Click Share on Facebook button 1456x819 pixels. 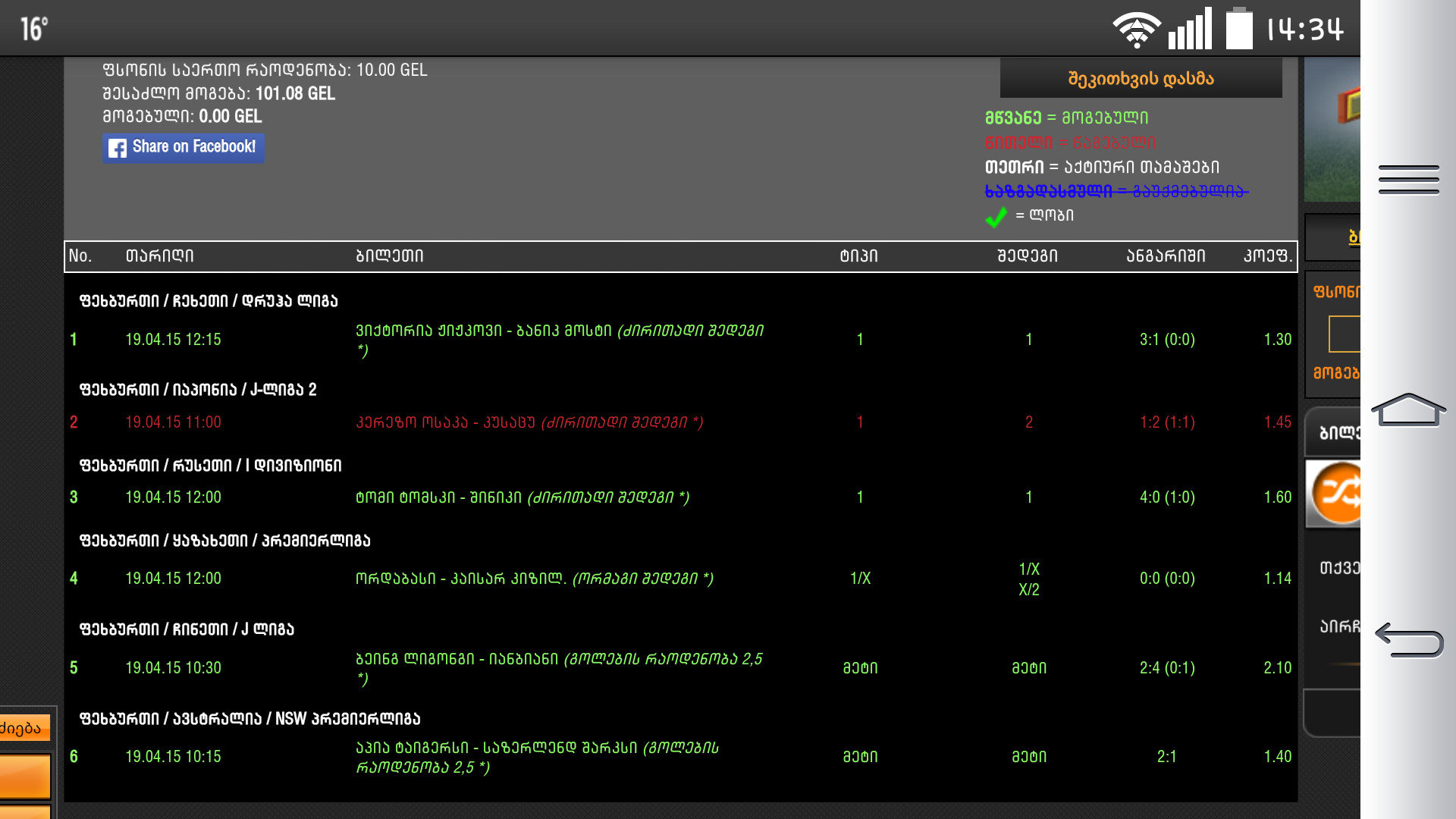point(184,147)
